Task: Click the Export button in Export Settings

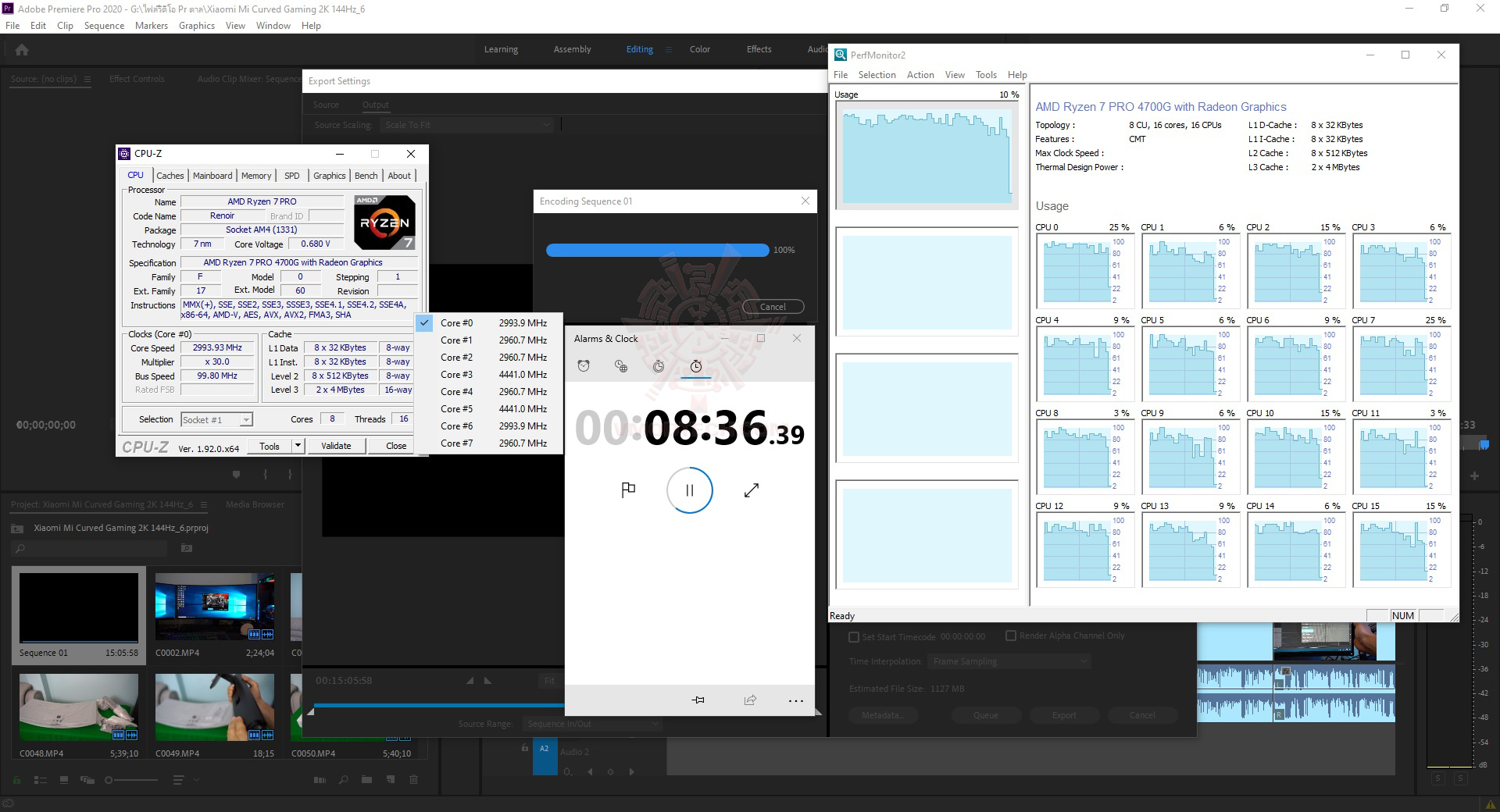Action: [1064, 715]
